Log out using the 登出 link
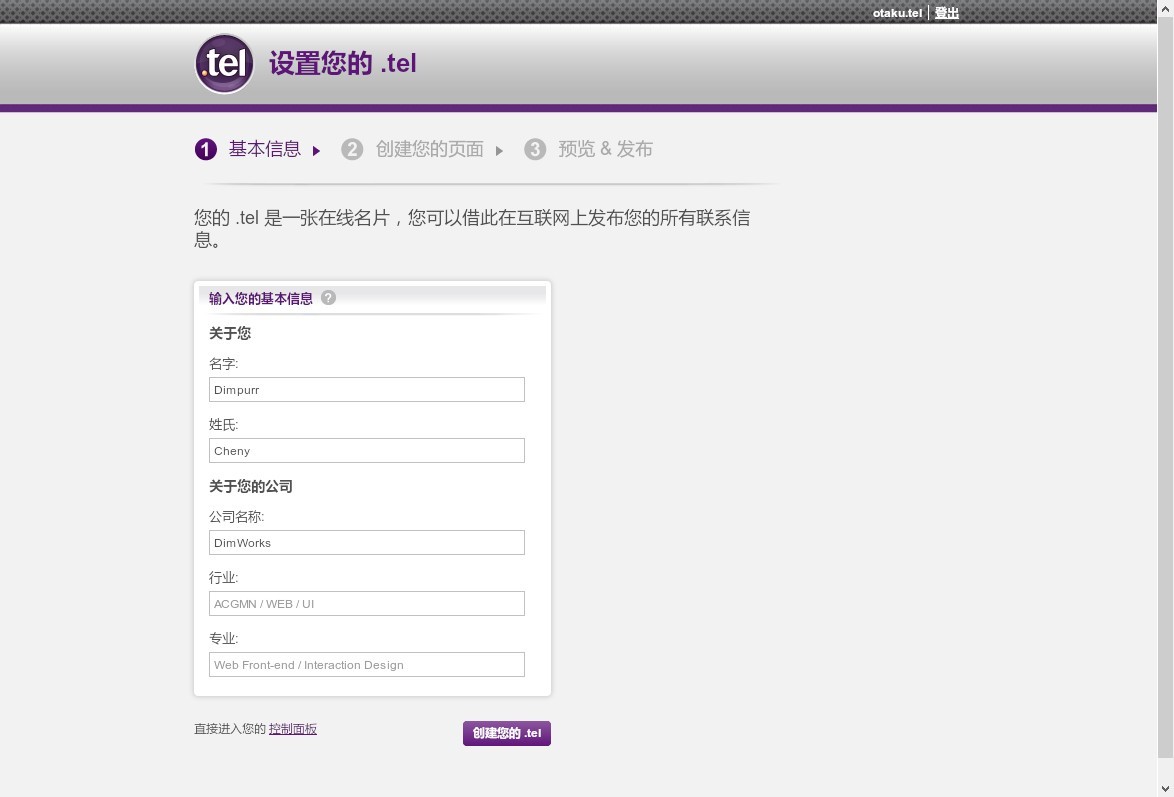This screenshot has width=1174, height=797. coord(946,13)
